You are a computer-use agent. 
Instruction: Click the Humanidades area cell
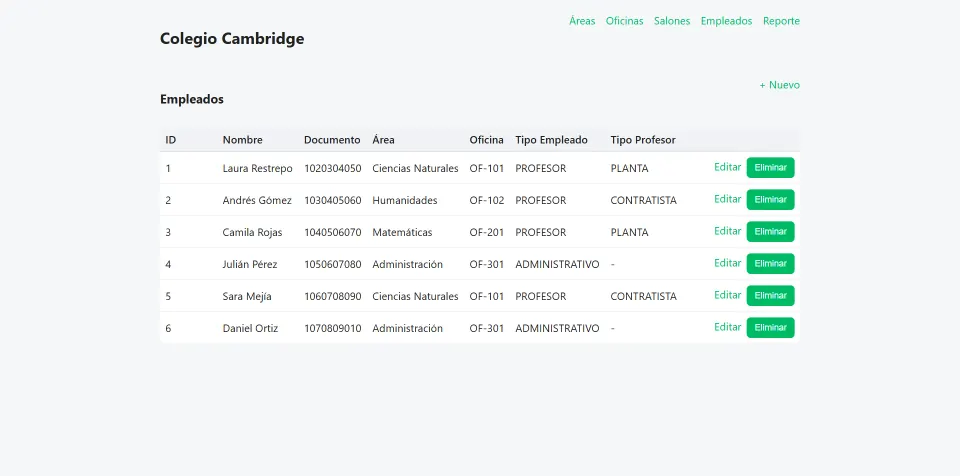405,200
